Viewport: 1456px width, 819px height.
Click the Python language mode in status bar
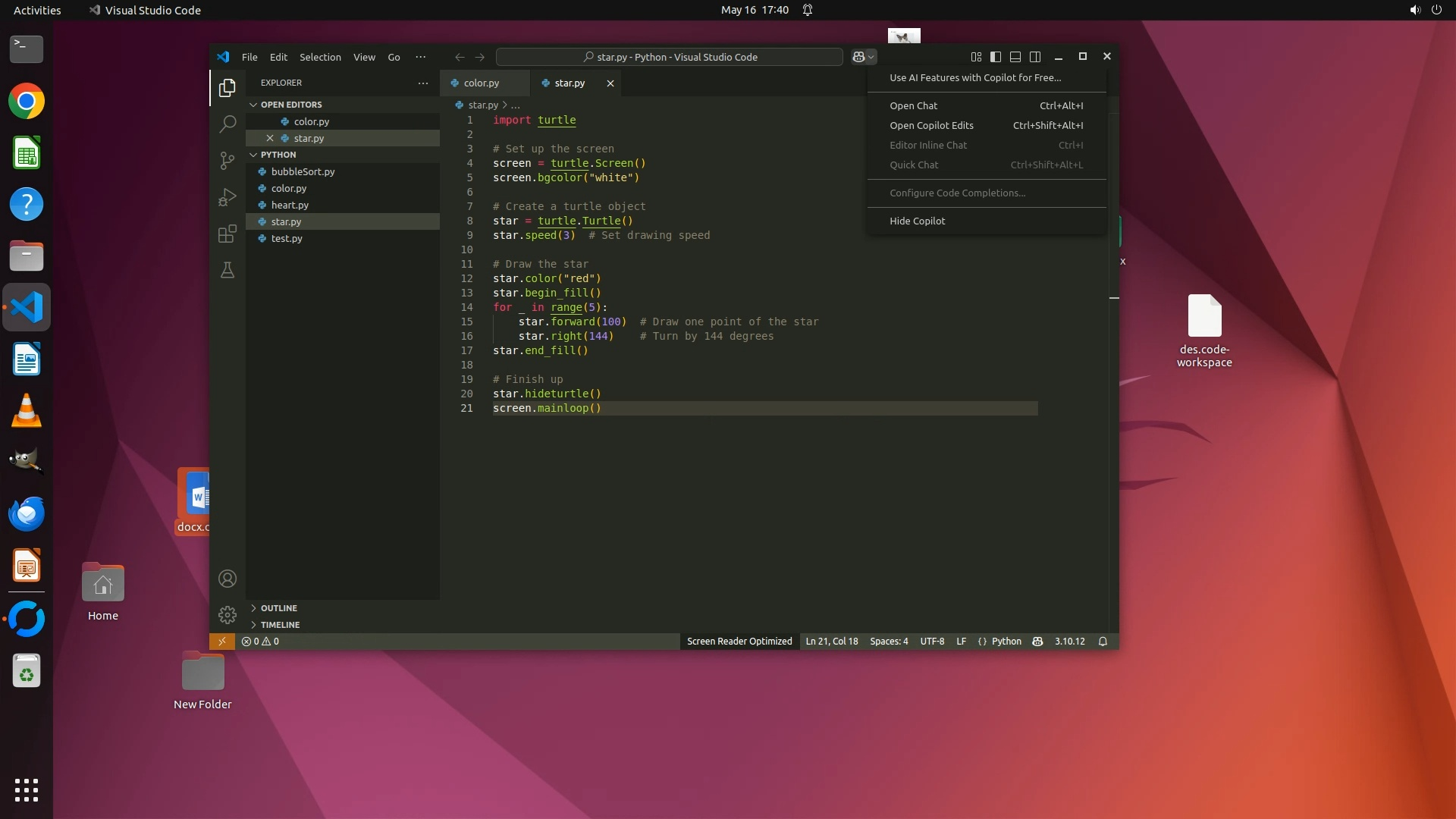pyautogui.click(x=1006, y=642)
